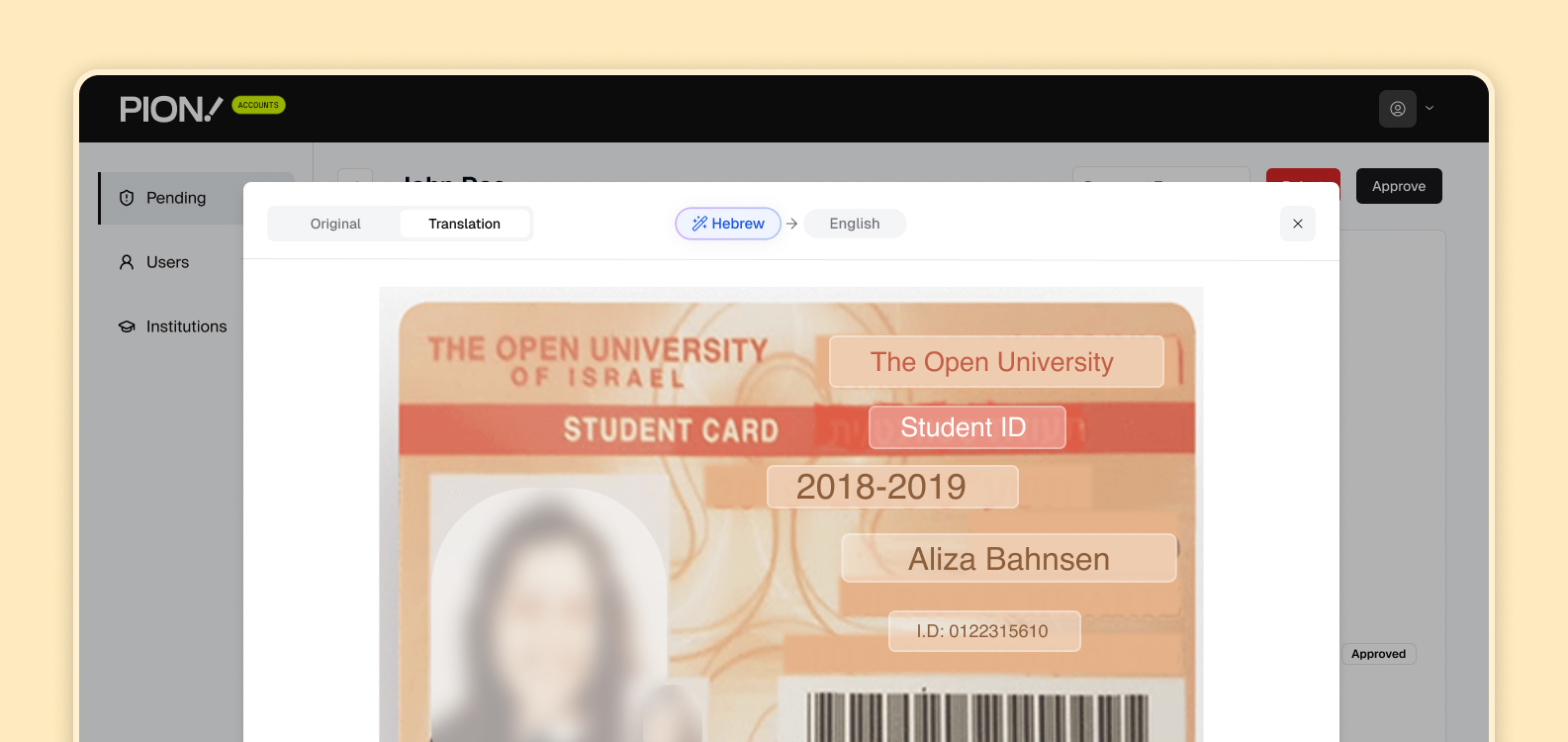This screenshot has height=742, width=1568.
Task: Close the translation dialog with X
Action: (1297, 224)
